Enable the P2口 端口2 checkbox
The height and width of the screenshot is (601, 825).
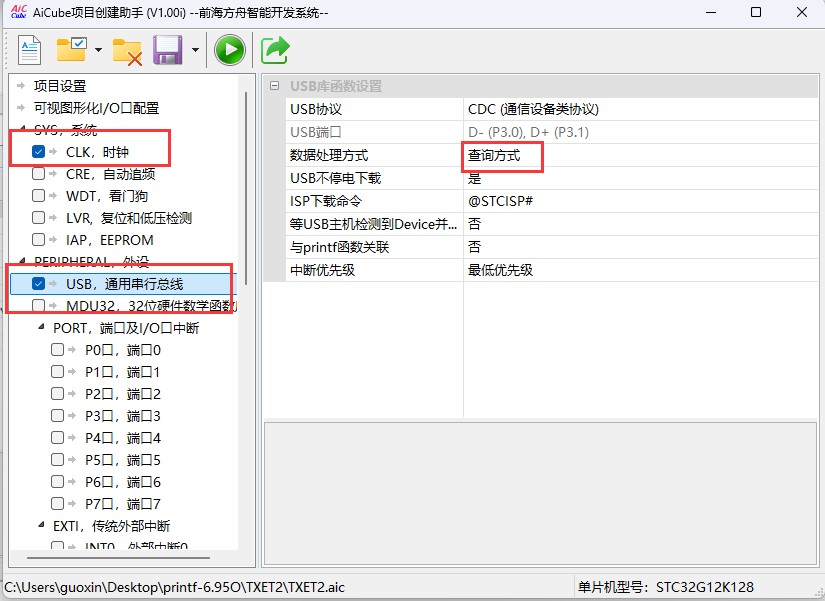pyautogui.click(x=57, y=394)
